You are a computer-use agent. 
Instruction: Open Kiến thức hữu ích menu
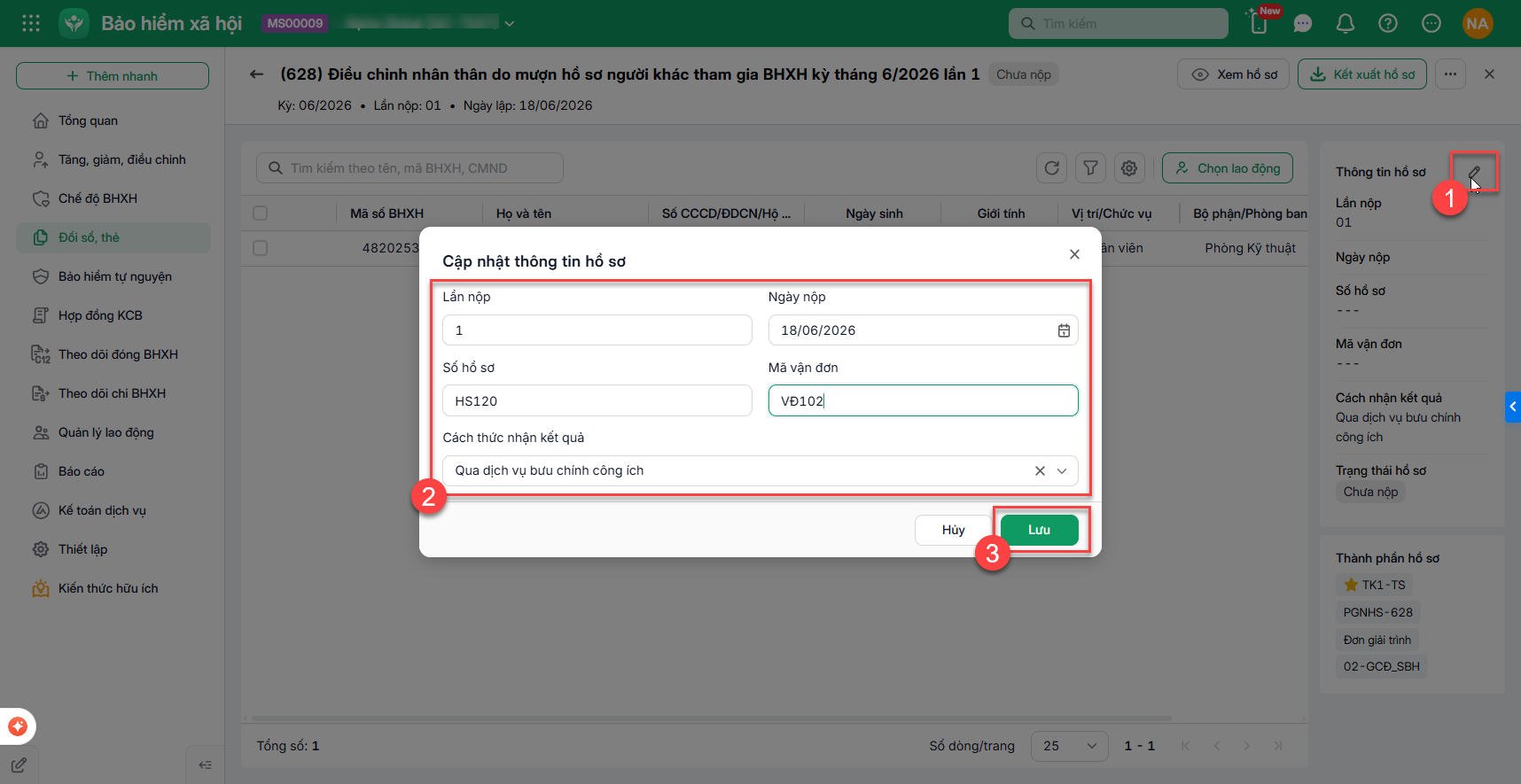pos(113,588)
